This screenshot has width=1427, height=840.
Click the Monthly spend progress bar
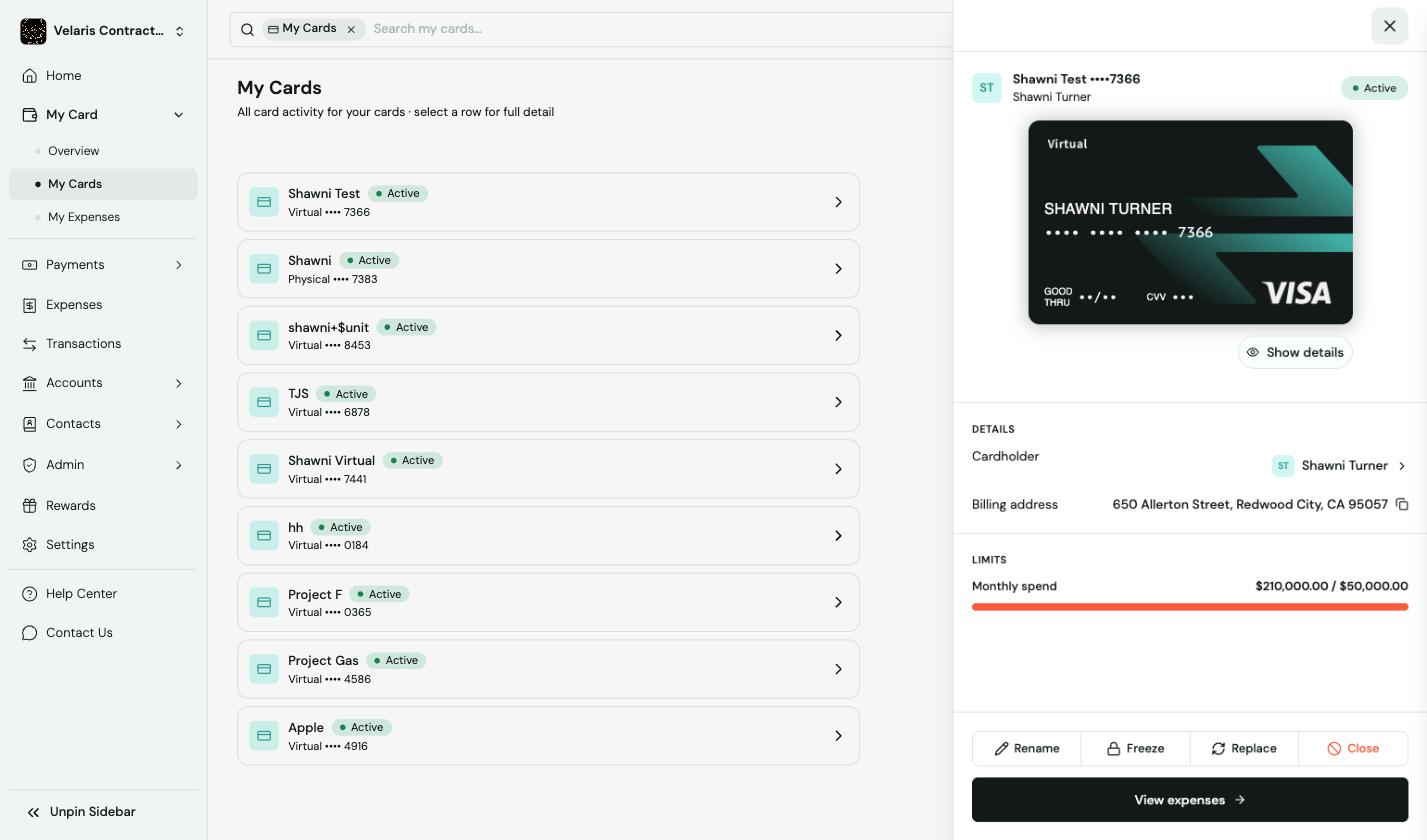click(x=1190, y=607)
